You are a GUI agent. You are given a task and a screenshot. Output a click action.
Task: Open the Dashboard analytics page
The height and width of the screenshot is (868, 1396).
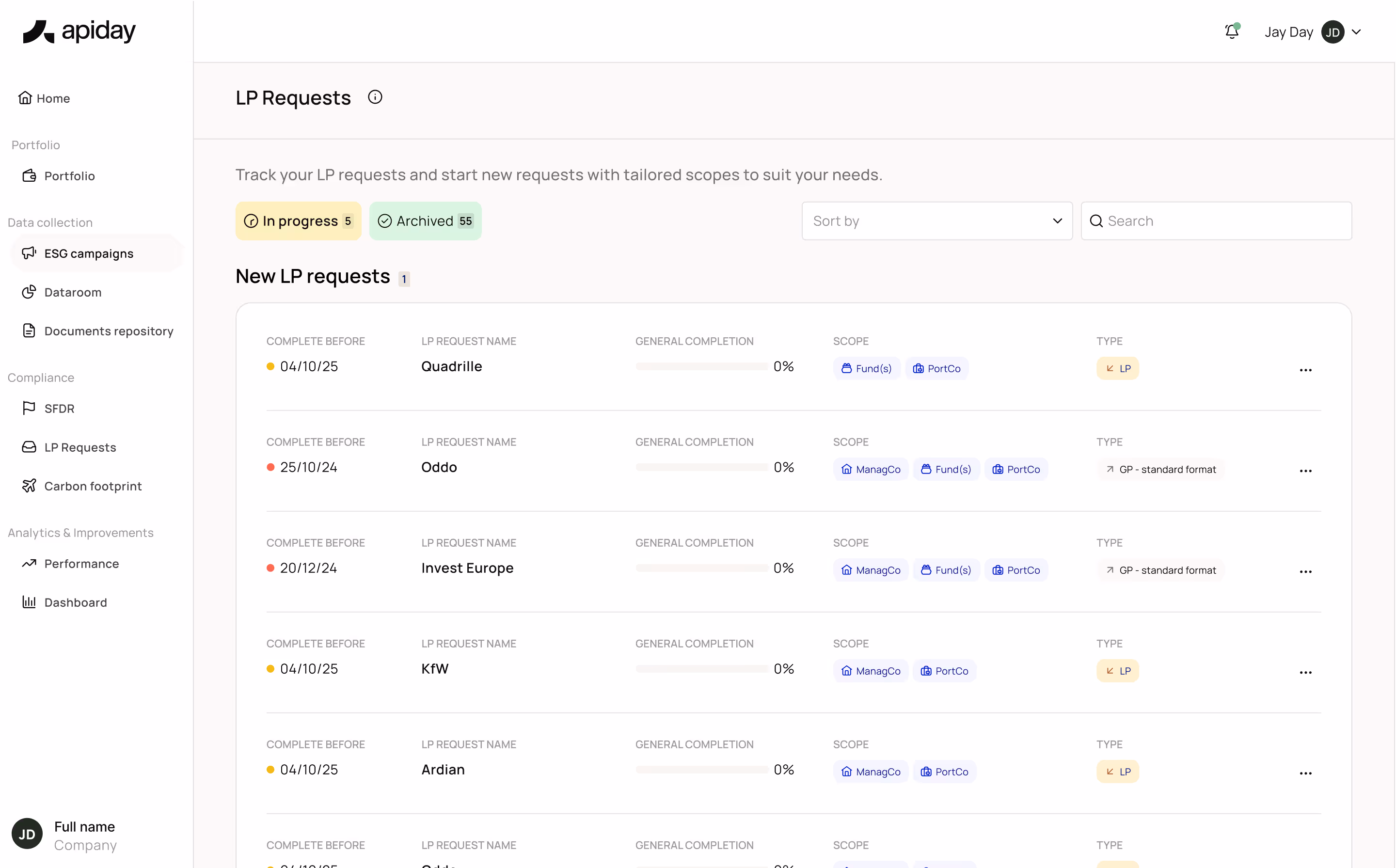click(75, 602)
